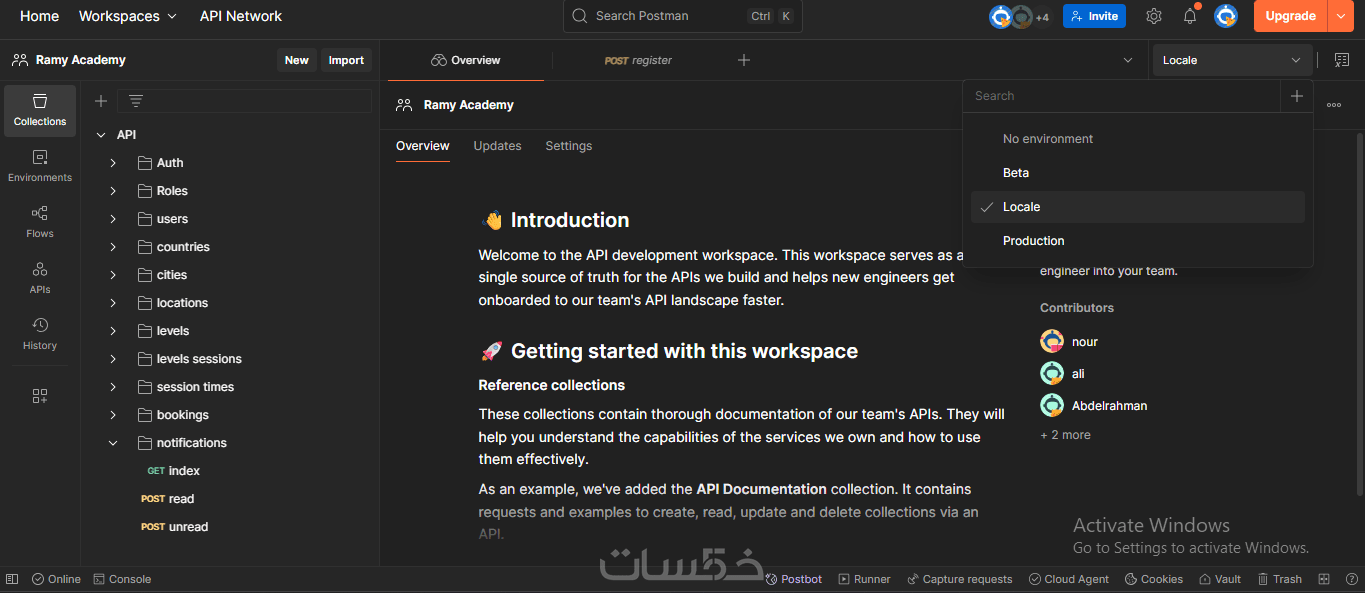Click the notifications bell icon
Viewport: 1365px width, 593px height.
[x=1190, y=16]
